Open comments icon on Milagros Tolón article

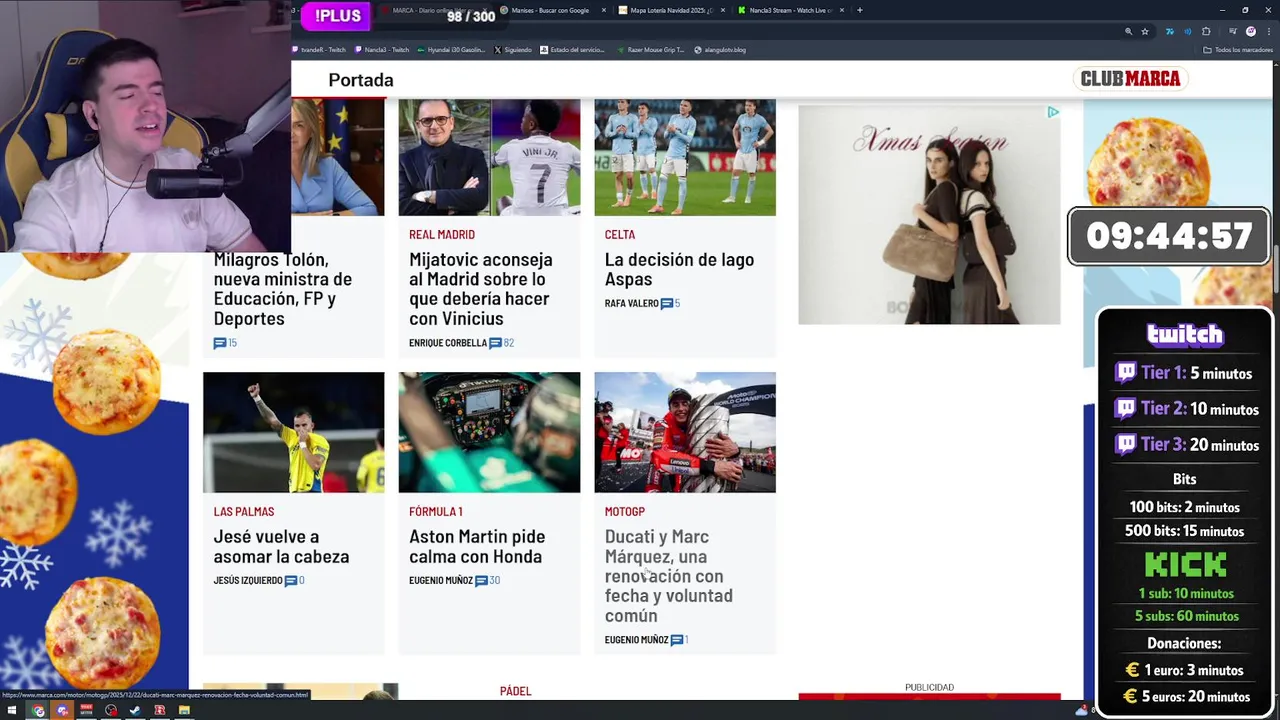click(219, 343)
